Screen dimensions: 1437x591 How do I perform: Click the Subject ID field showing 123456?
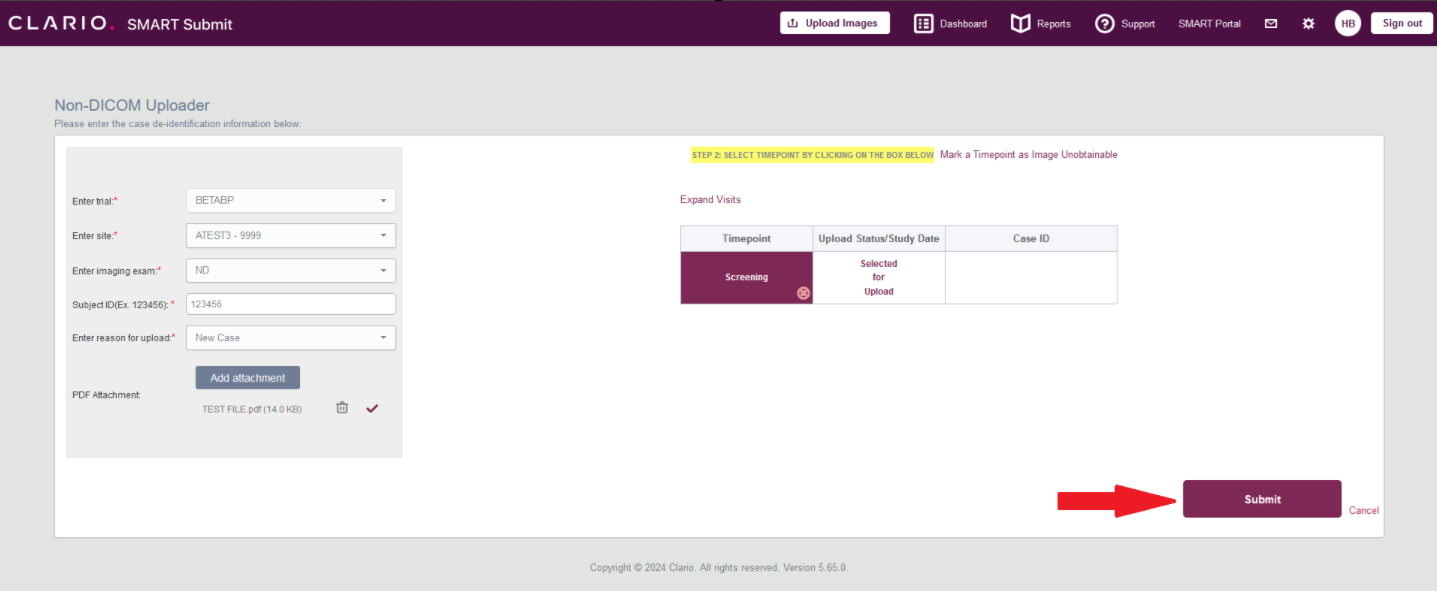click(x=290, y=303)
